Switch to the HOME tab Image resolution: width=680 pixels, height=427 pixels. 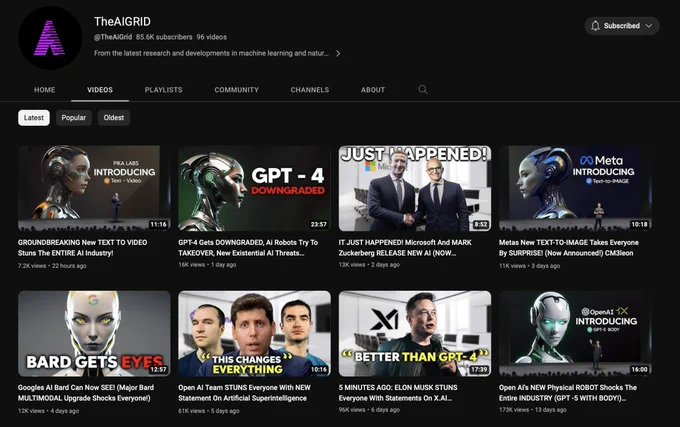44,90
